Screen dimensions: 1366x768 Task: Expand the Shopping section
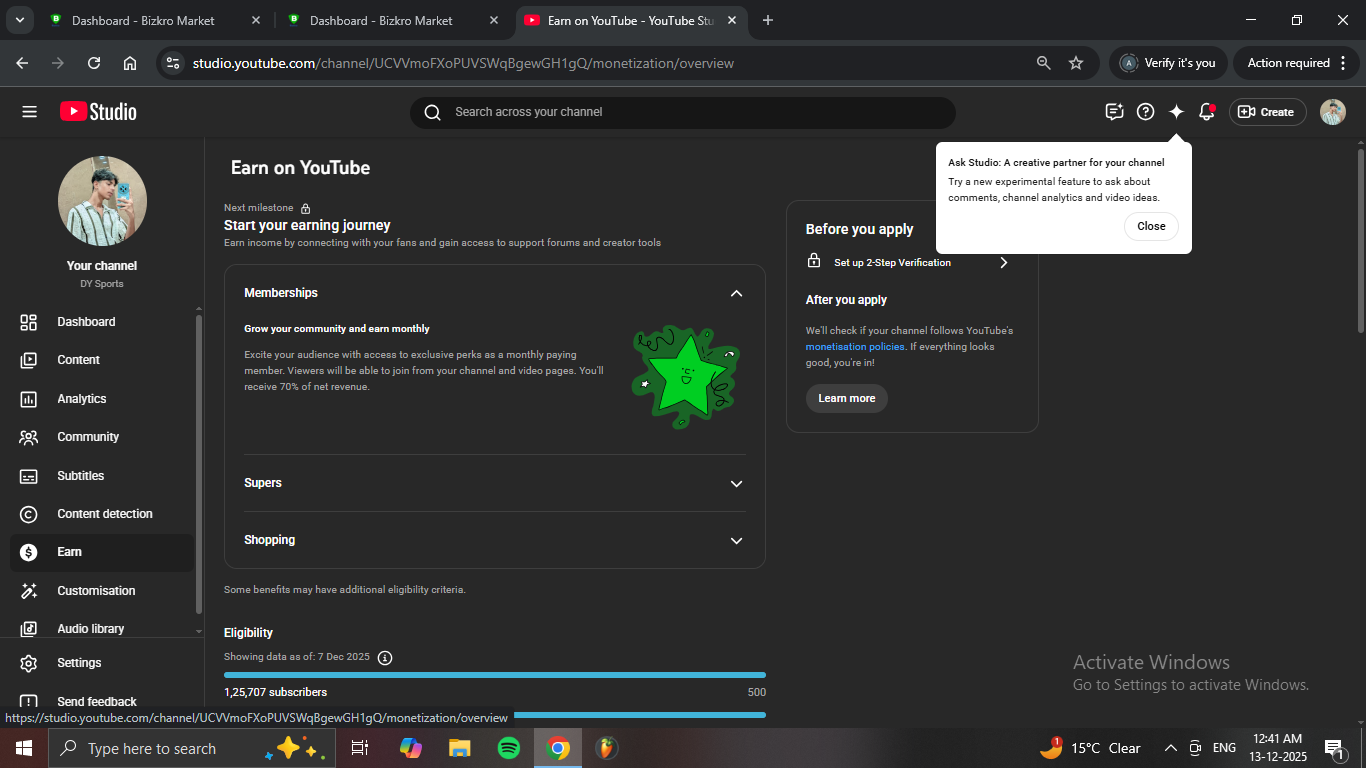(x=736, y=540)
